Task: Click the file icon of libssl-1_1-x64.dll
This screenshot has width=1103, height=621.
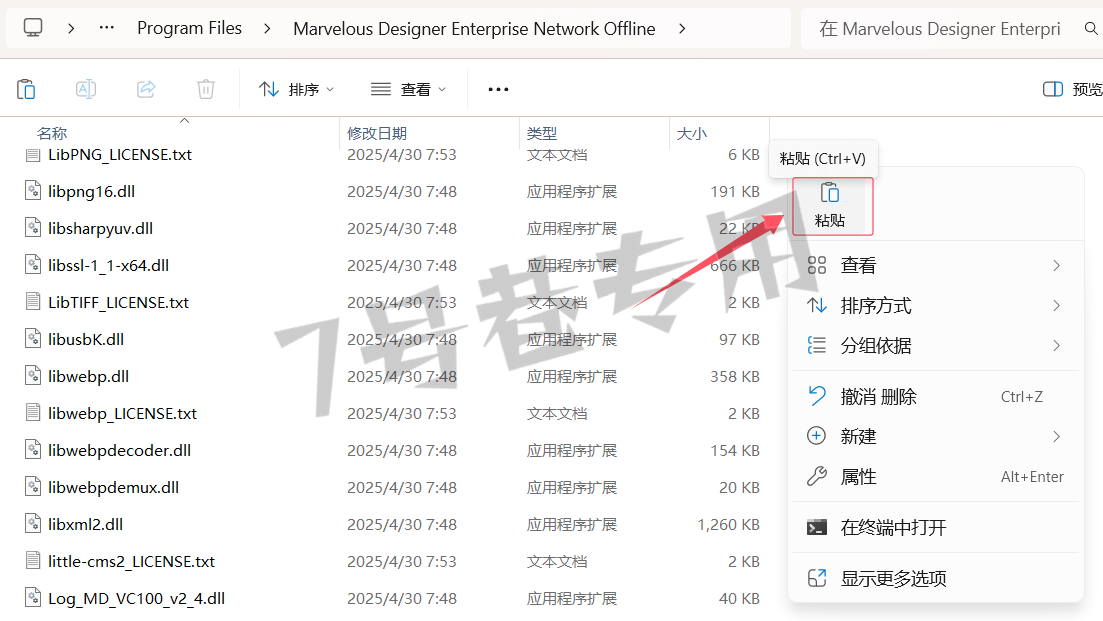Action: pyautogui.click(x=32, y=265)
